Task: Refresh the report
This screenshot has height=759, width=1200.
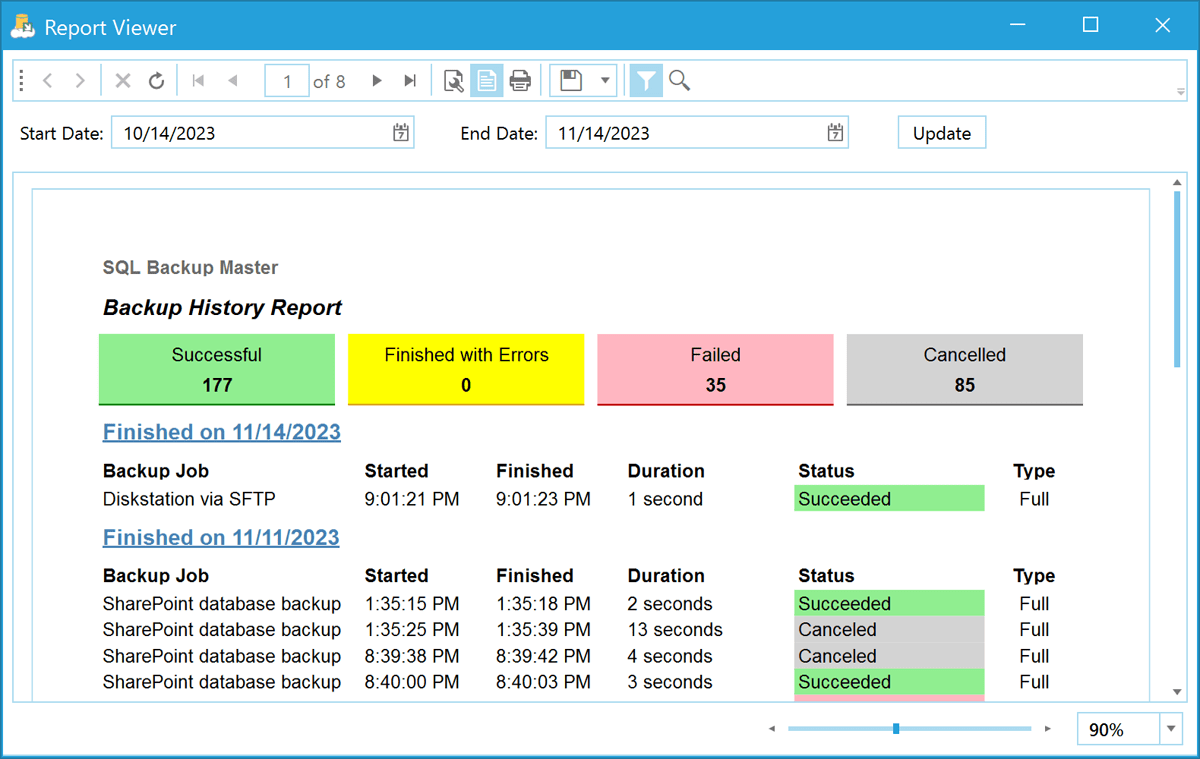Action: pos(157,81)
